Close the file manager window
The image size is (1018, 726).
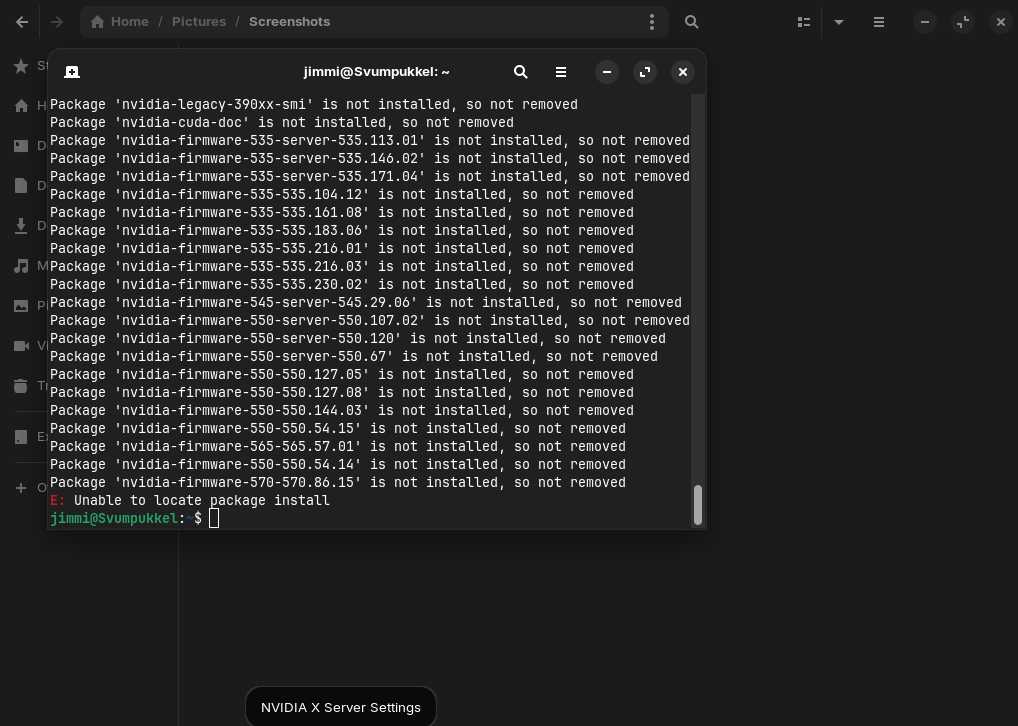pos(1000,22)
